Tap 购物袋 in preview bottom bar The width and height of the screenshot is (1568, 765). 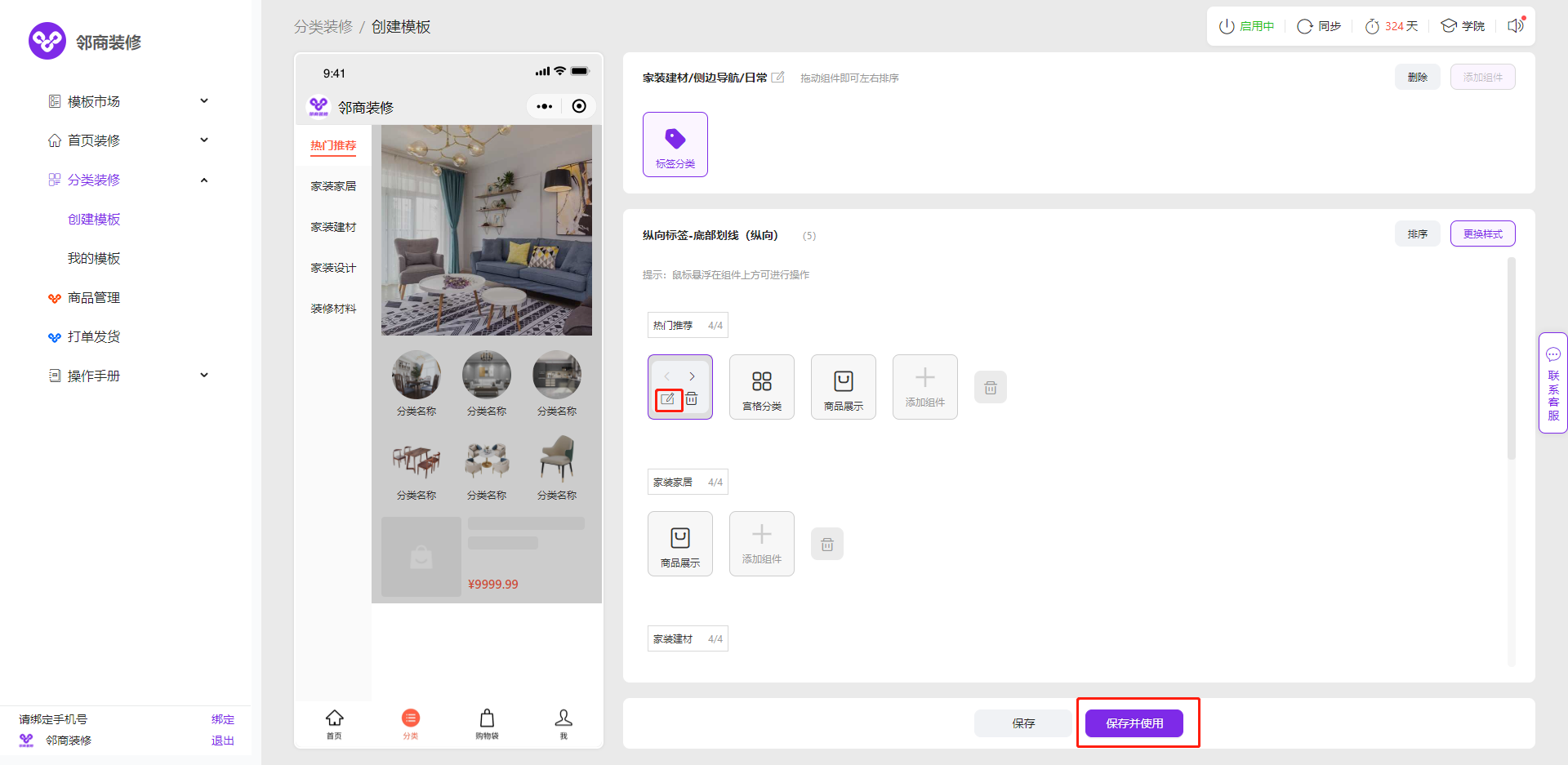point(487,724)
